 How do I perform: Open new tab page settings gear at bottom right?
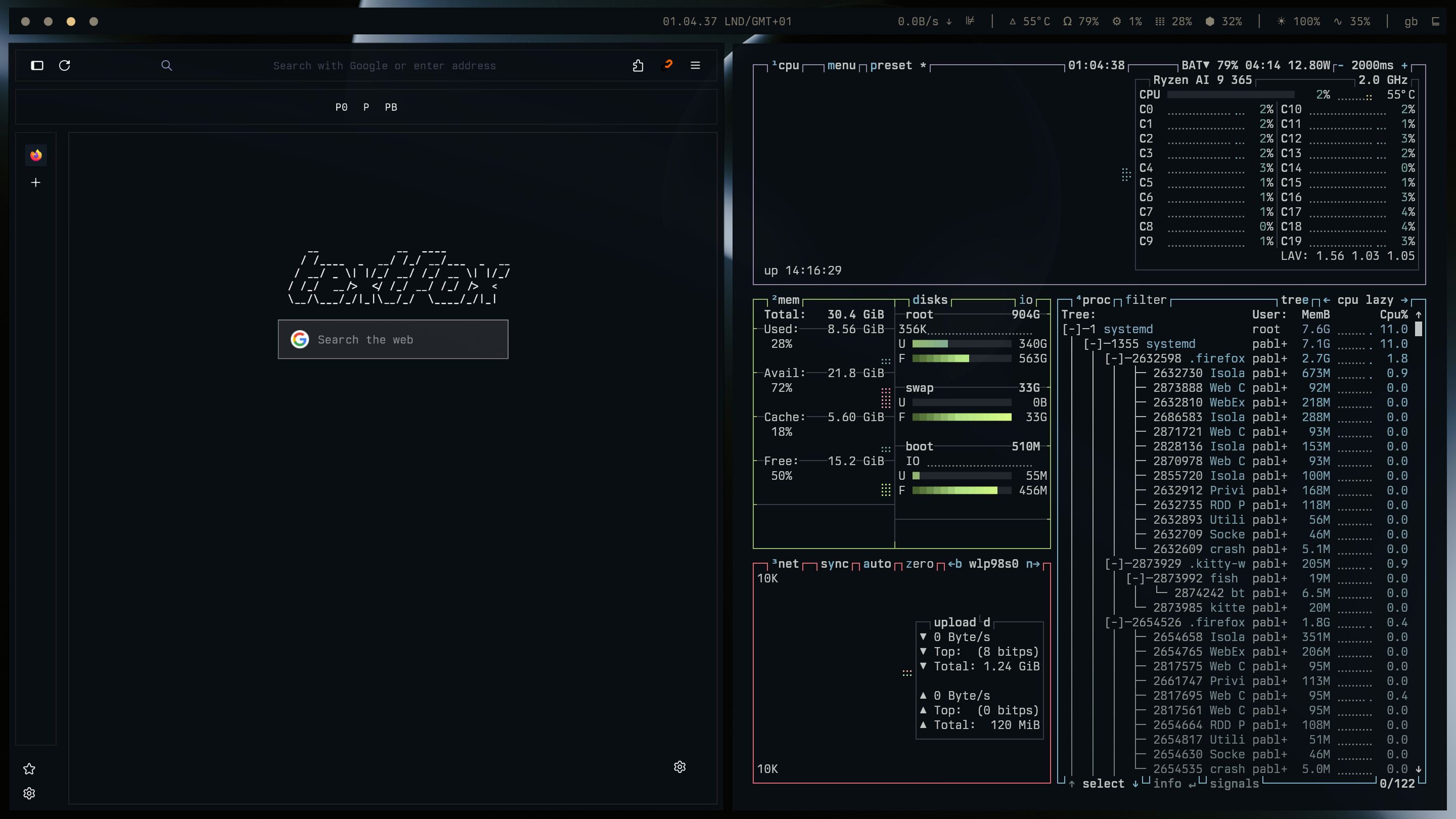(679, 767)
